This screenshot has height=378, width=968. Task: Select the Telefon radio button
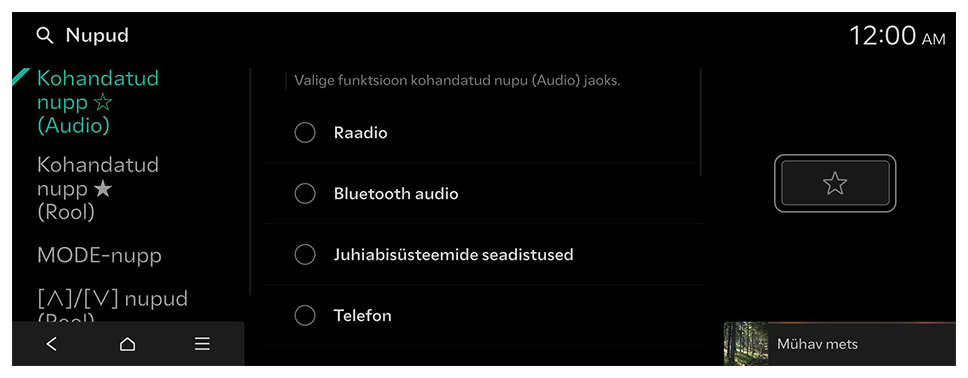click(x=305, y=316)
